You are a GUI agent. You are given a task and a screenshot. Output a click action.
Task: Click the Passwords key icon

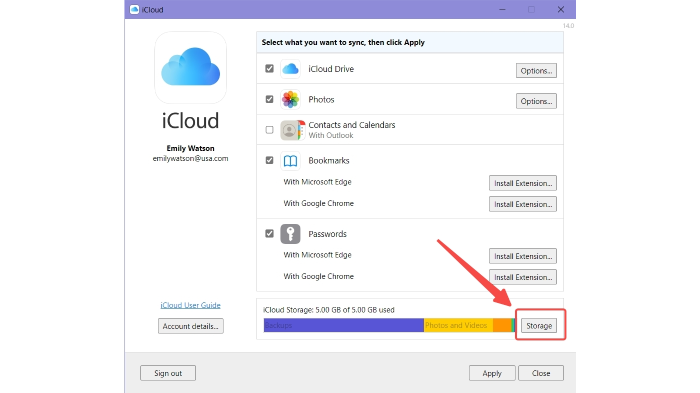[x=290, y=234]
